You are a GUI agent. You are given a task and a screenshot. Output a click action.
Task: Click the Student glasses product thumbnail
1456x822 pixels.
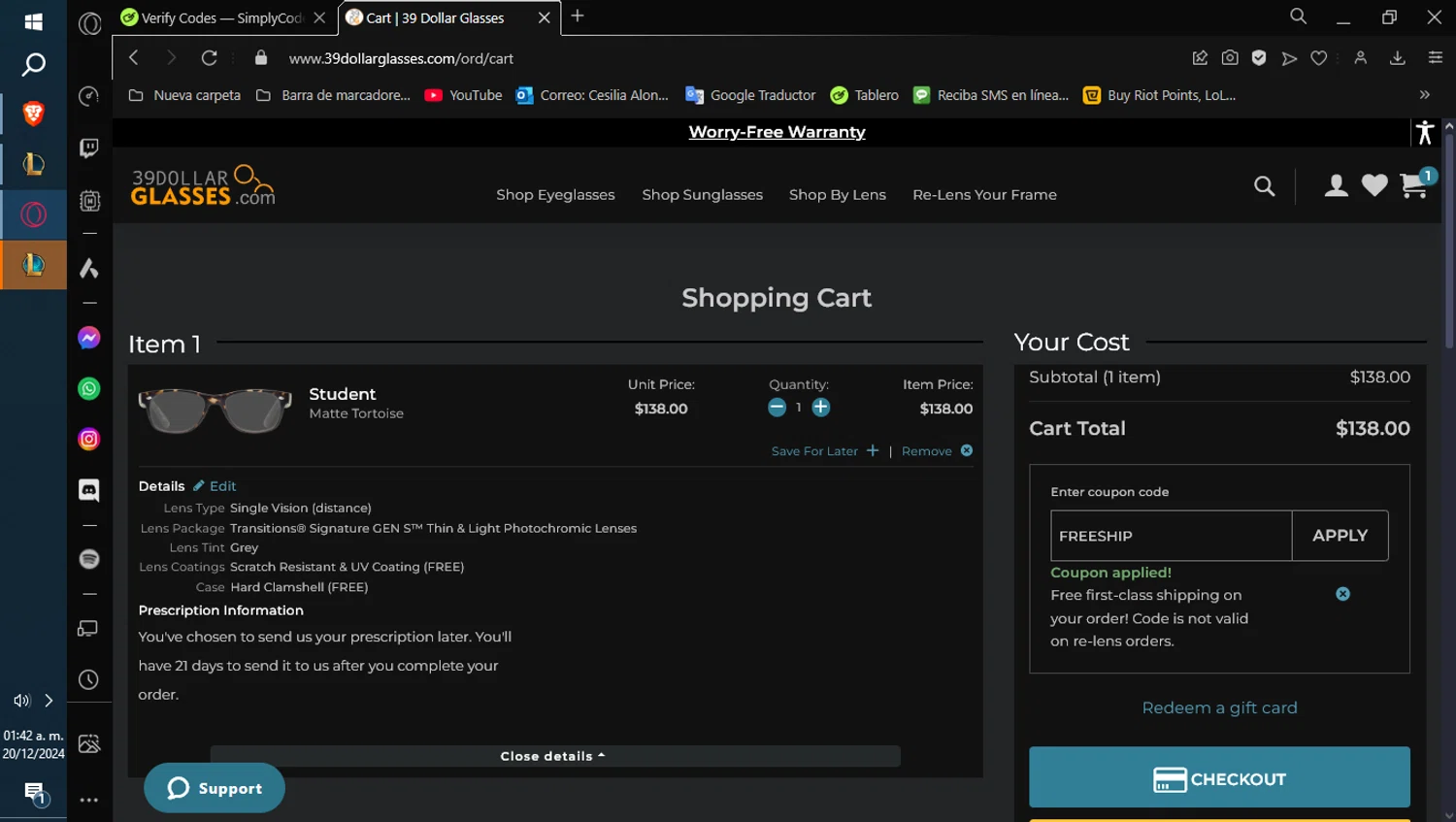tap(215, 410)
